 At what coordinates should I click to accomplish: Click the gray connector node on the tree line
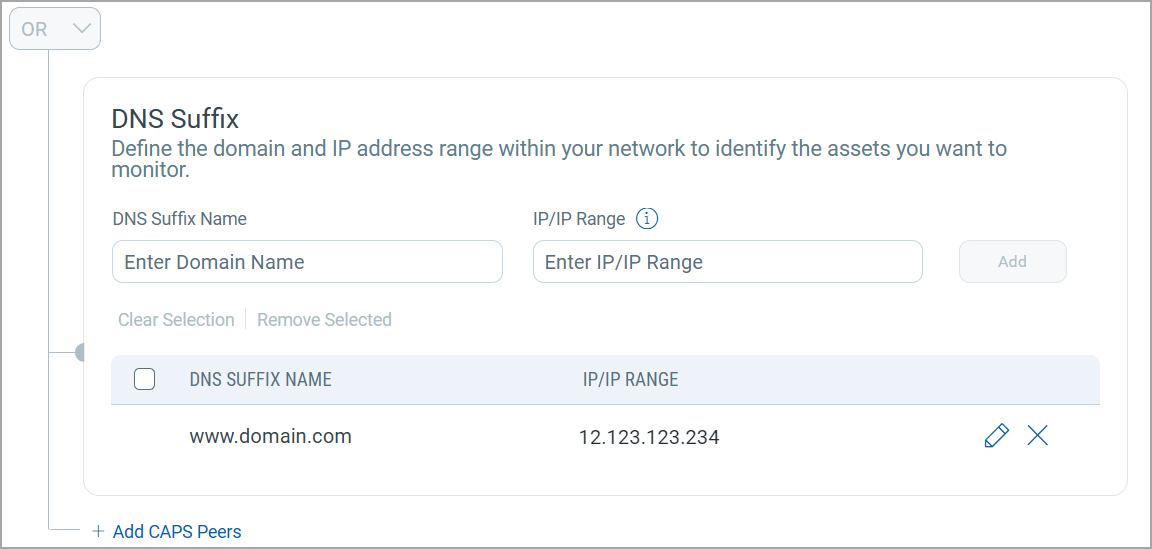pyautogui.click(x=80, y=353)
